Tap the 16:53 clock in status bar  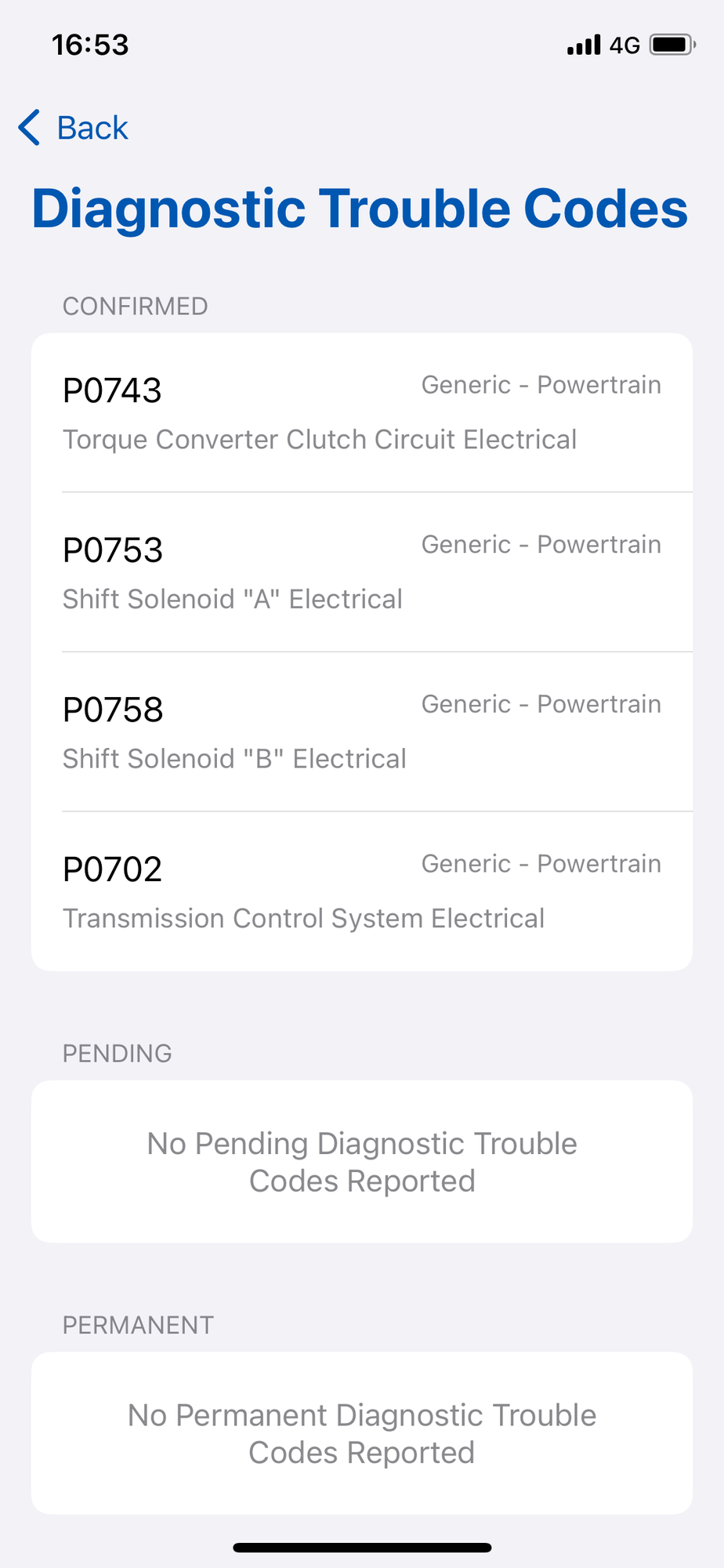[x=90, y=45]
